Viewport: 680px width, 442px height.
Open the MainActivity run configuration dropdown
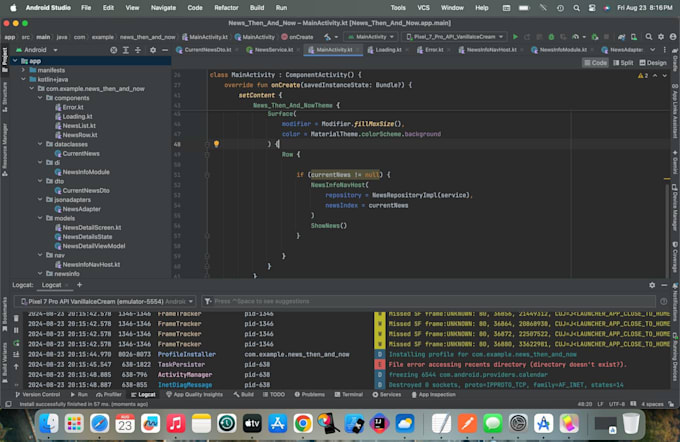point(371,37)
